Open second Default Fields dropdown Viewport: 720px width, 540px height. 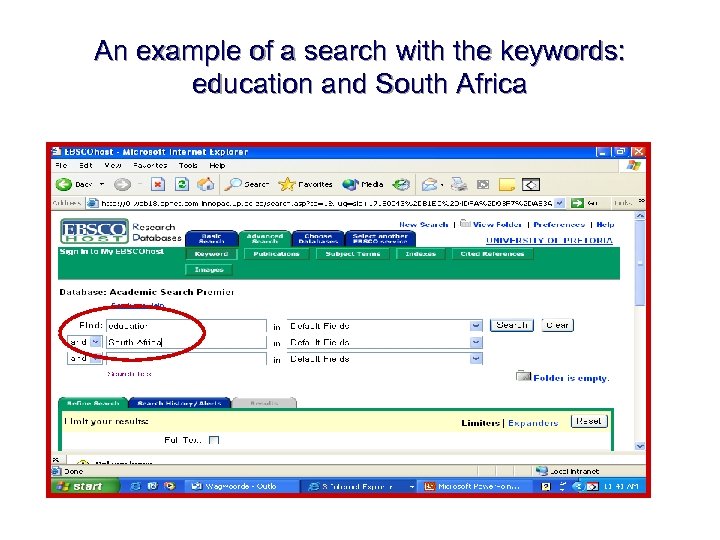pos(476,342)
